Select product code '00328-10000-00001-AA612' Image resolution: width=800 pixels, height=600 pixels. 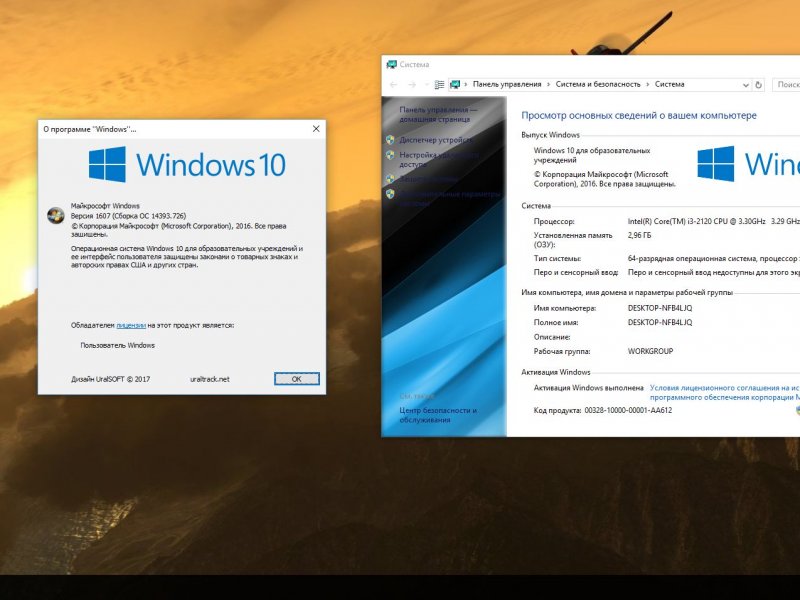pos(628,410)
